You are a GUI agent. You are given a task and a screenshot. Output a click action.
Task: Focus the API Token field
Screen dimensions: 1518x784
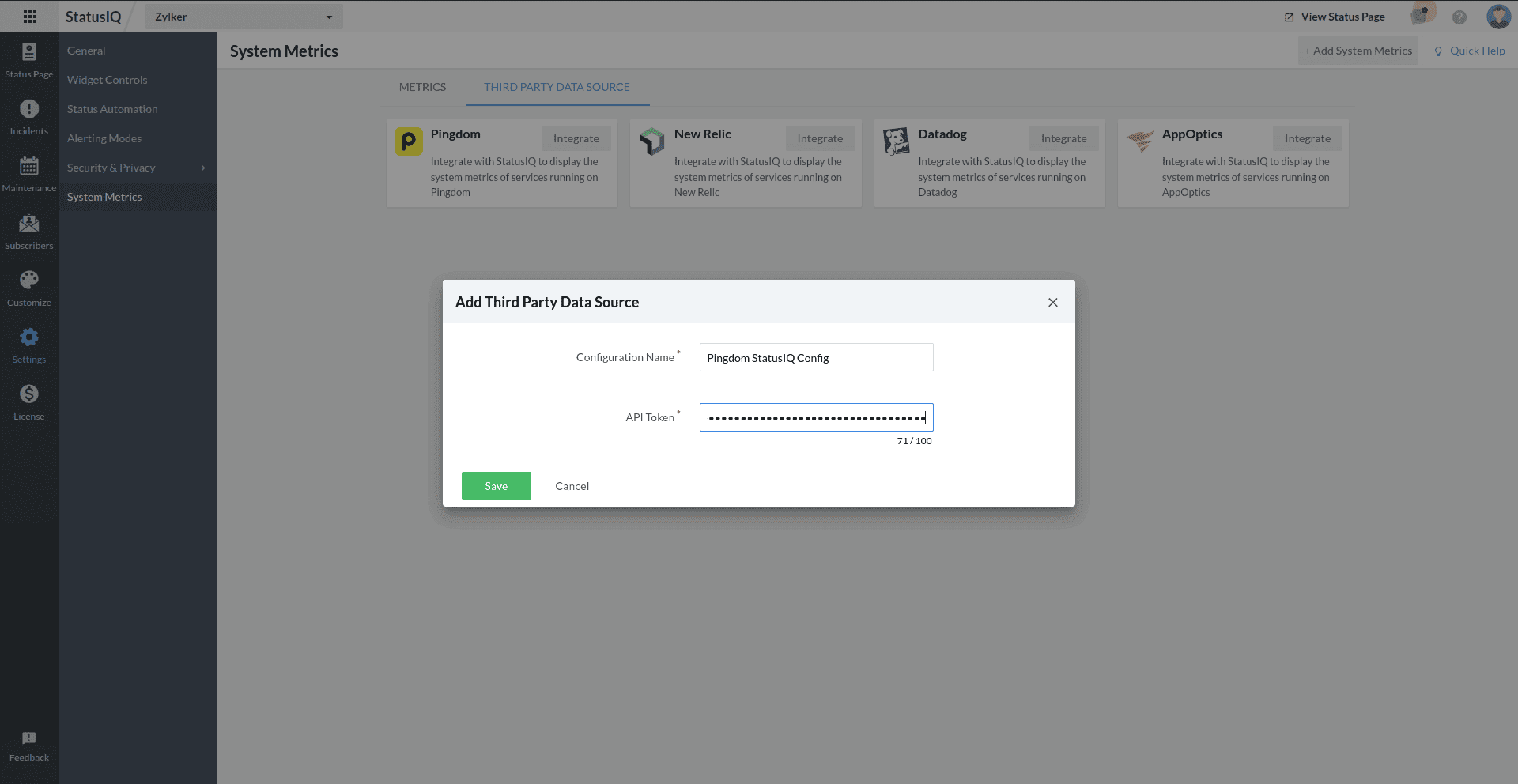coord(816,417)
